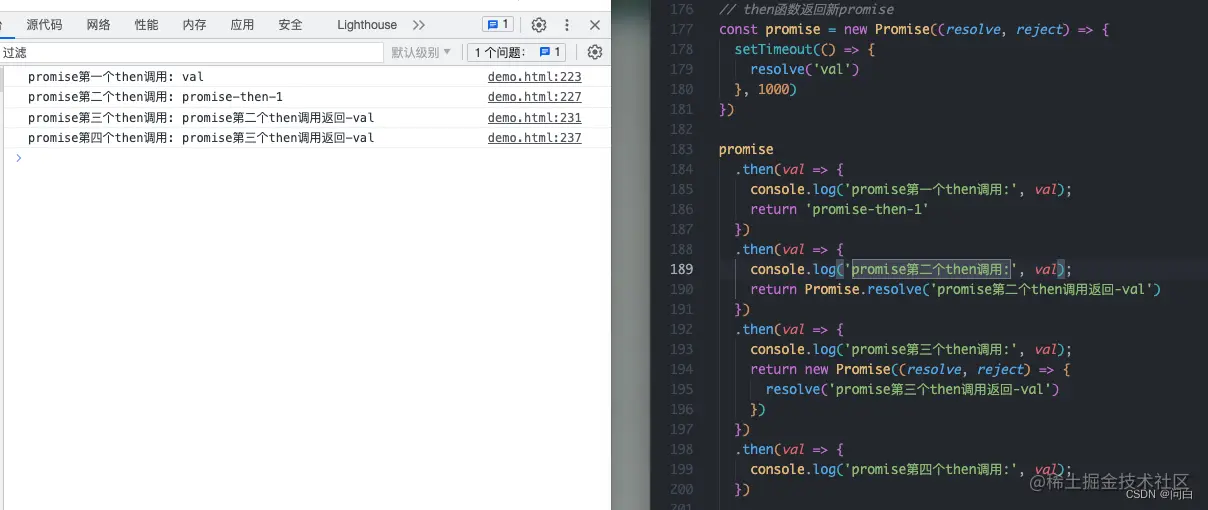Open console settings gear beside issues counter

click(x=595, y=52)
